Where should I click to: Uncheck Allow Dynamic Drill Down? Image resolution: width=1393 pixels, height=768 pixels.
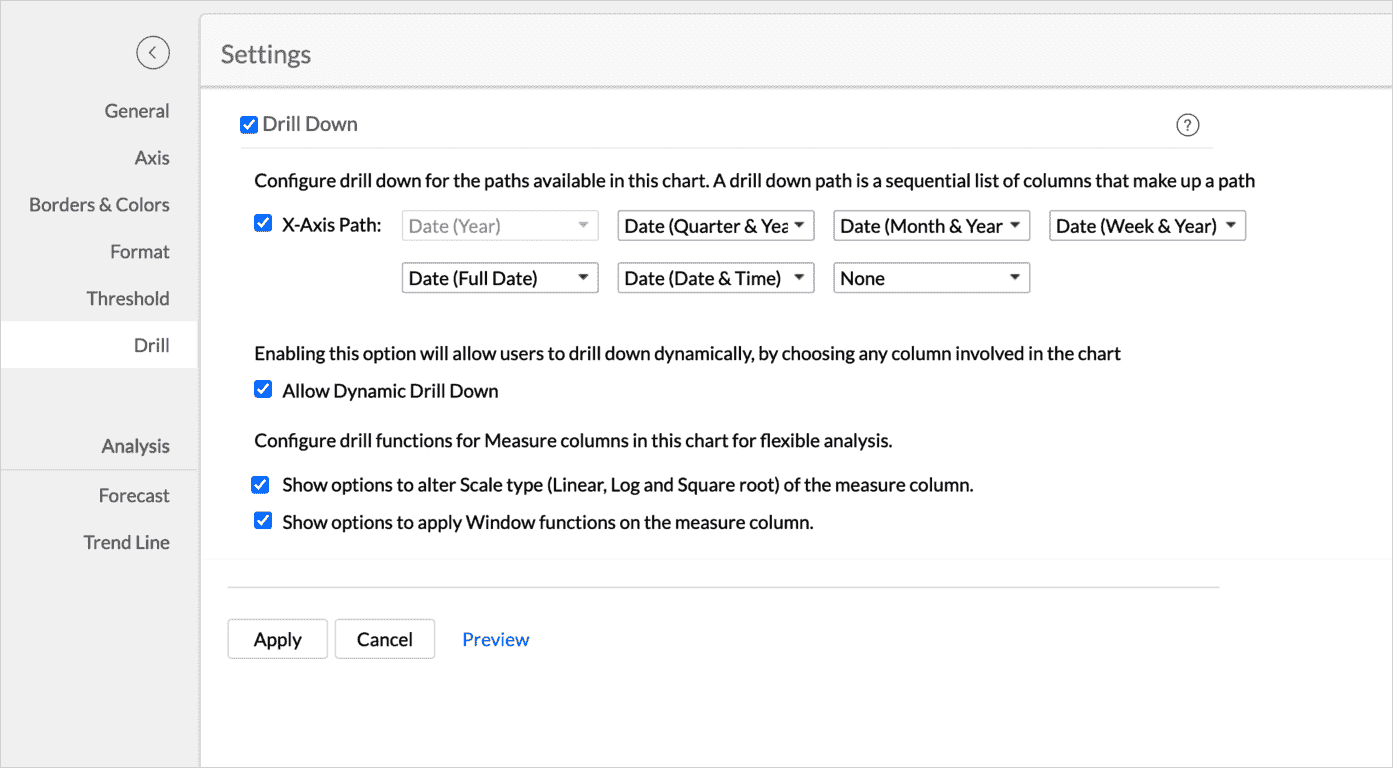(x=263, y=390)
